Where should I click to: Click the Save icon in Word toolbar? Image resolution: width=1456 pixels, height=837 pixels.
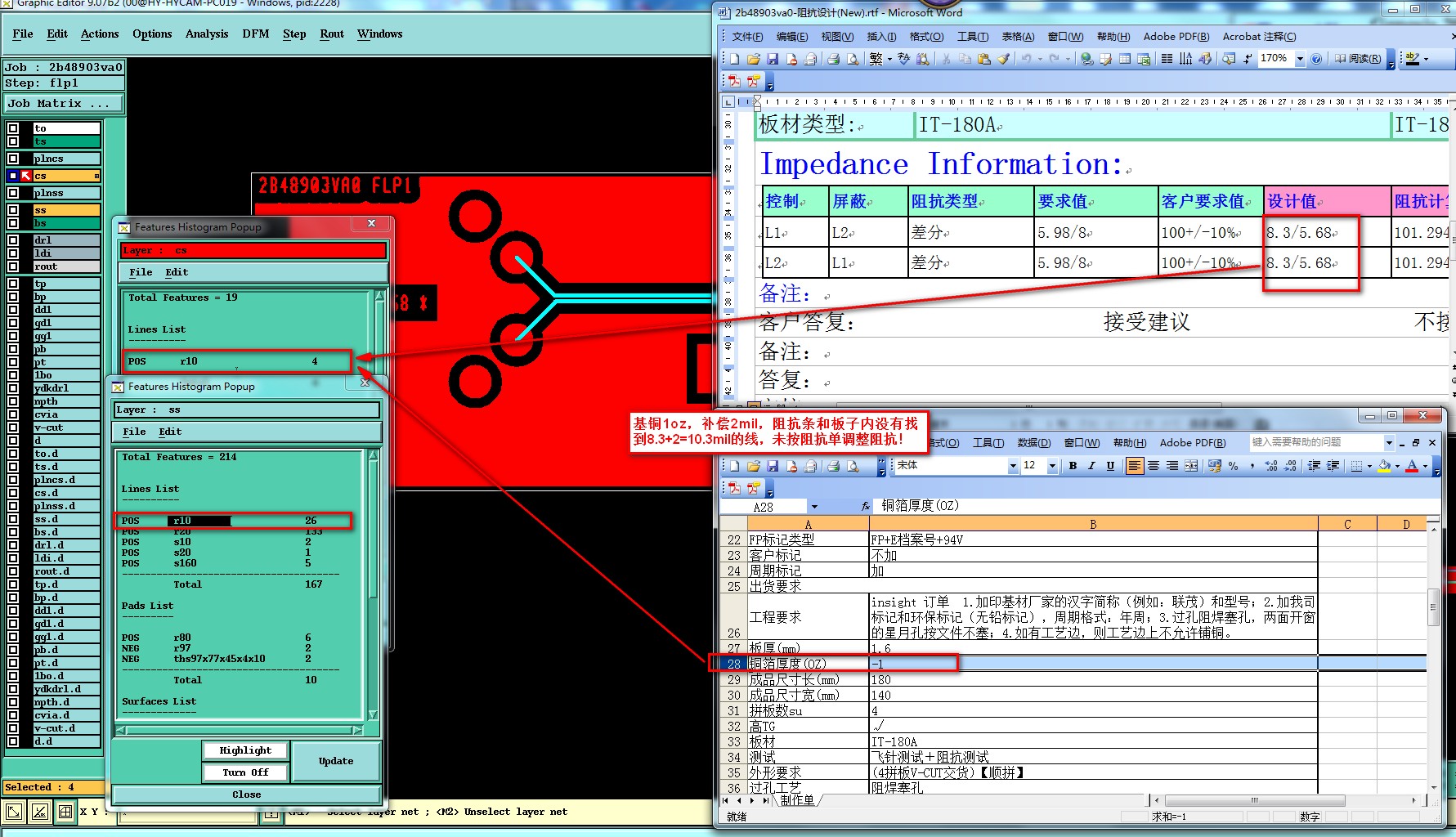pos(772,59)
